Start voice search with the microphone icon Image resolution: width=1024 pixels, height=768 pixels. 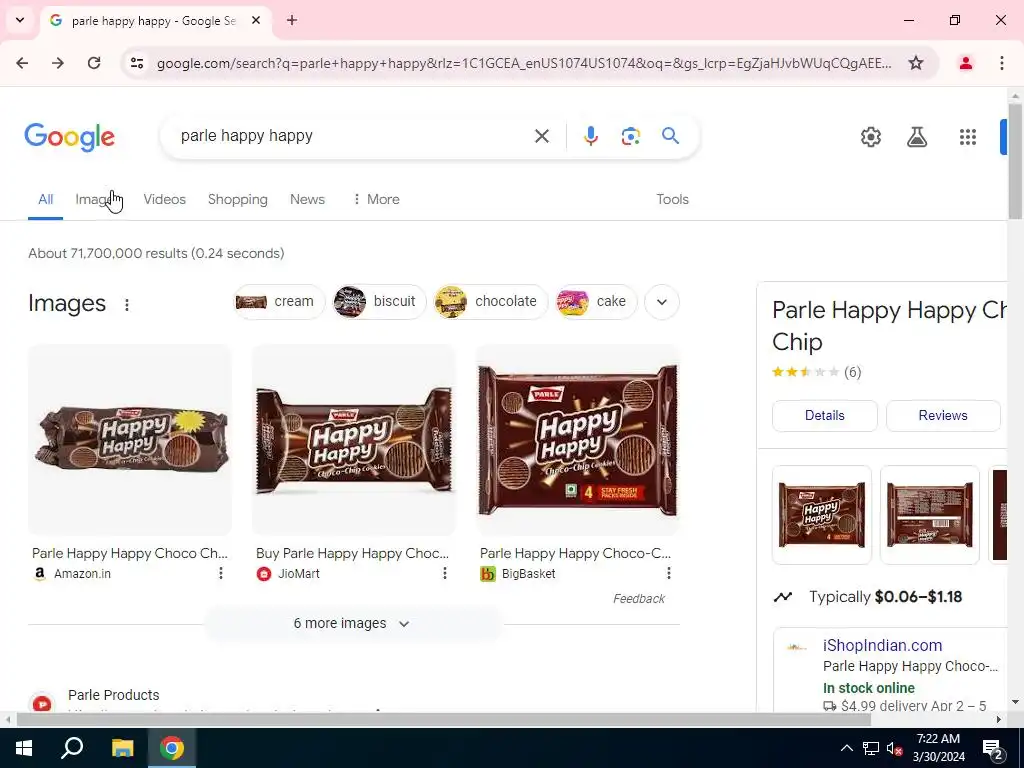pos(590,136)
